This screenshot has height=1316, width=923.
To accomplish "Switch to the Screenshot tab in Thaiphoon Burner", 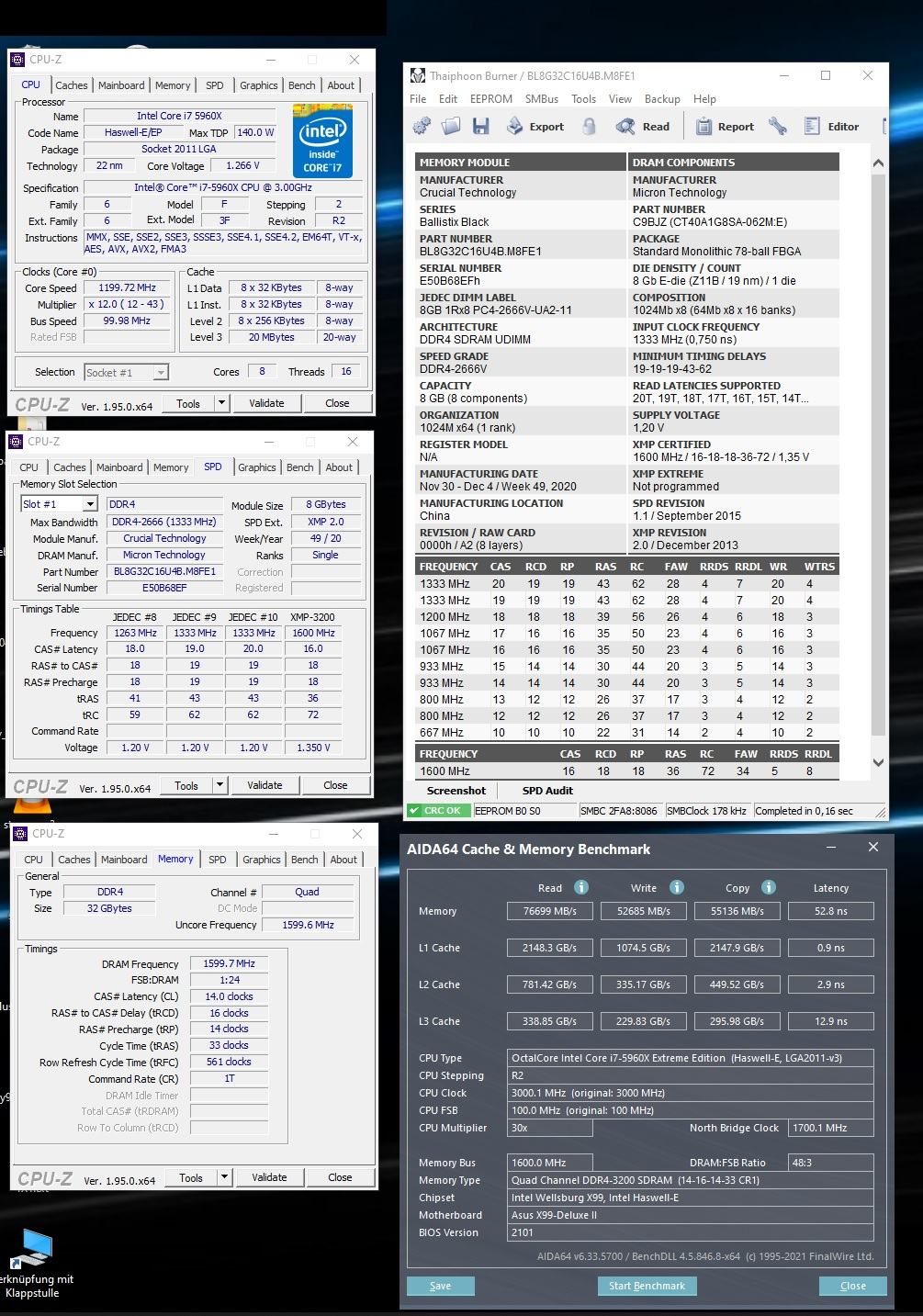I will pos(456,791).
